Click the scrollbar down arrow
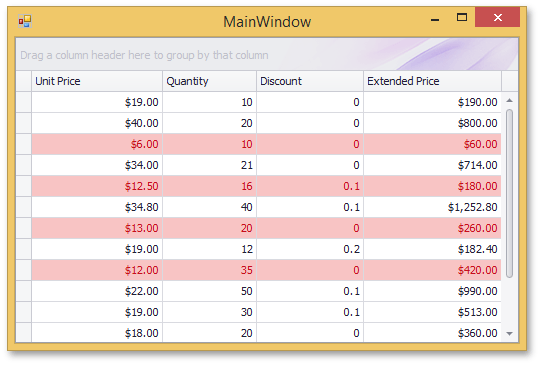This screenshot has width=540, height=365. tap(510, 333)
